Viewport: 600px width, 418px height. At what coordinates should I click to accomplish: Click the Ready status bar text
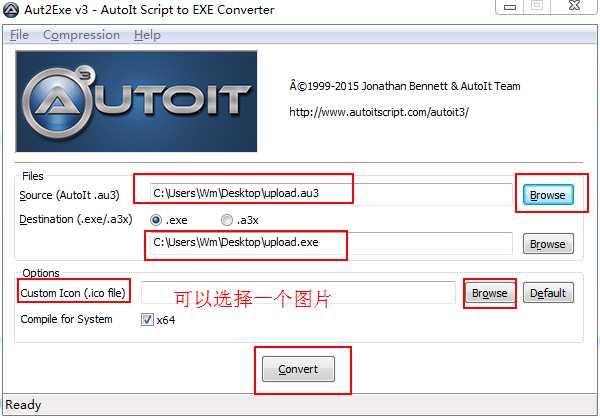(x=23, y=405)
